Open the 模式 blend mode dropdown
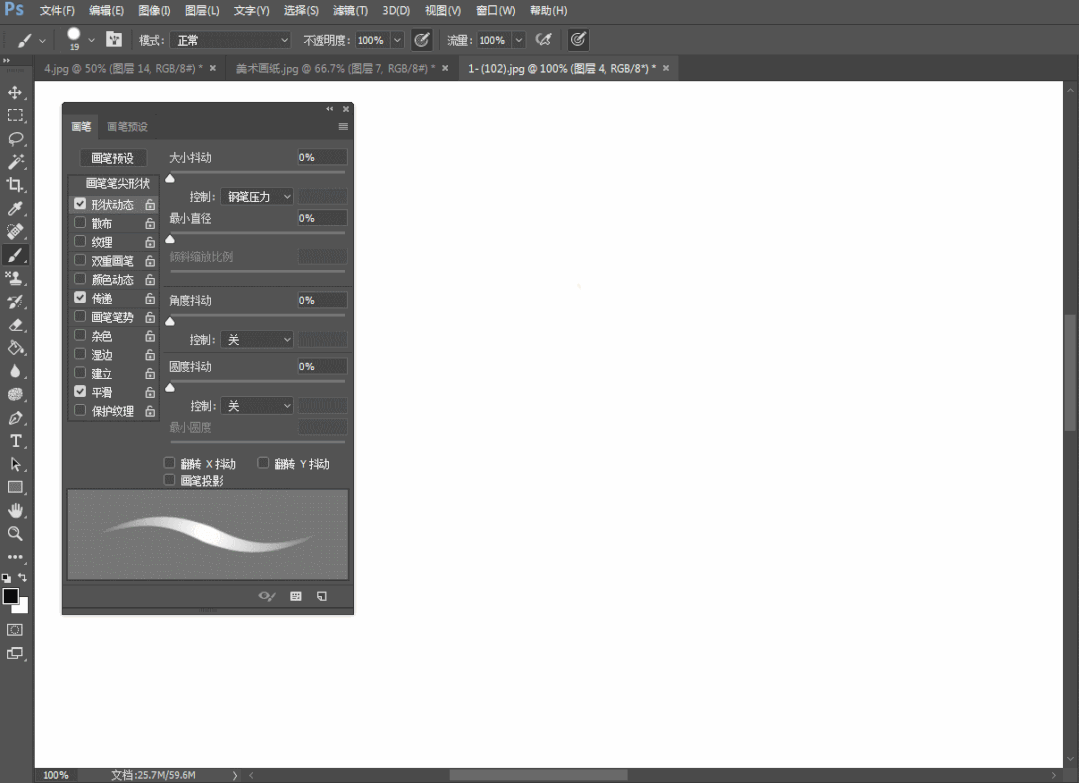 231,40
